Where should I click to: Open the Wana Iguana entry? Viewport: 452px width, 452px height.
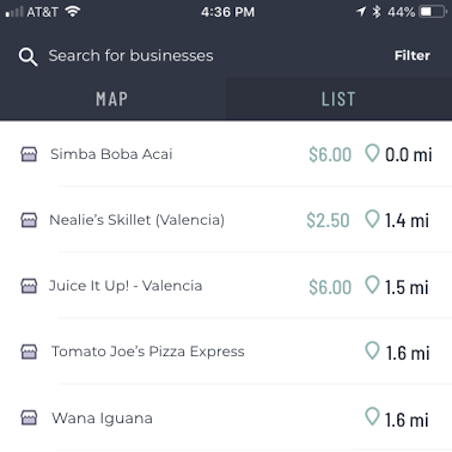pos(226,418)
